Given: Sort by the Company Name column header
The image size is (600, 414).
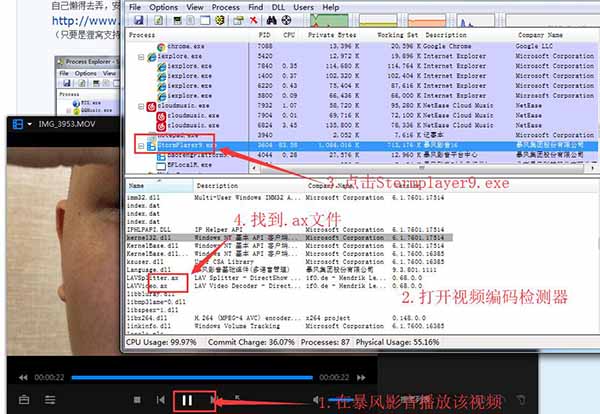Looking at the screenshot, I should (x=540, y=35).
